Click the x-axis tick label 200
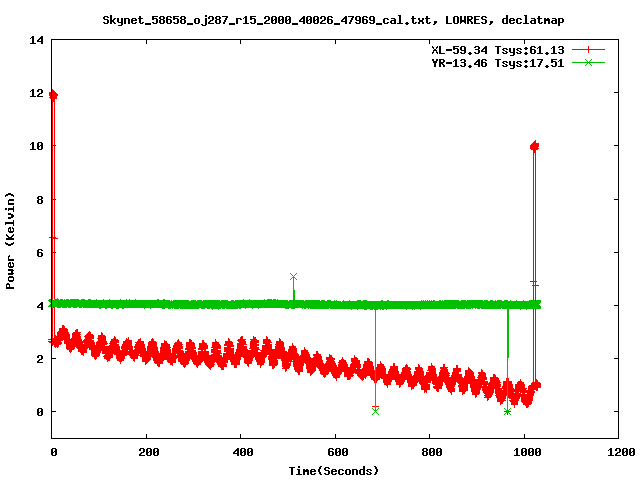 (x=149, y=452)
